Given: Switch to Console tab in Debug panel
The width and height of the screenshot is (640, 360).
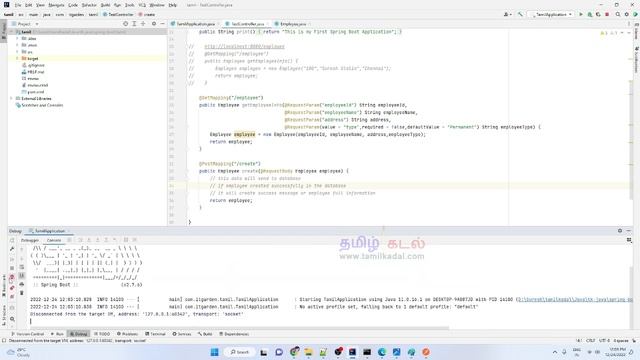Looking at the screenshot, I should click(x=54, y=240).
